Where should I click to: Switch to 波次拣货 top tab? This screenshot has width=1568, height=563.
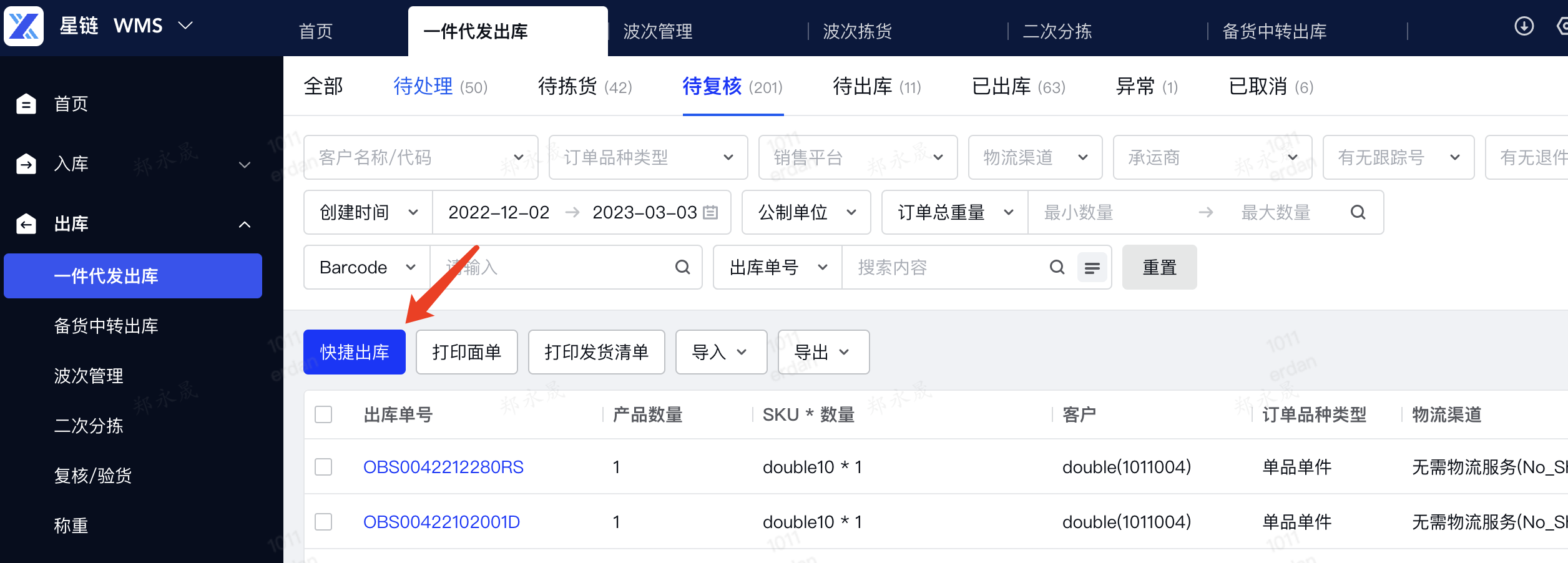tap(858, 31)
